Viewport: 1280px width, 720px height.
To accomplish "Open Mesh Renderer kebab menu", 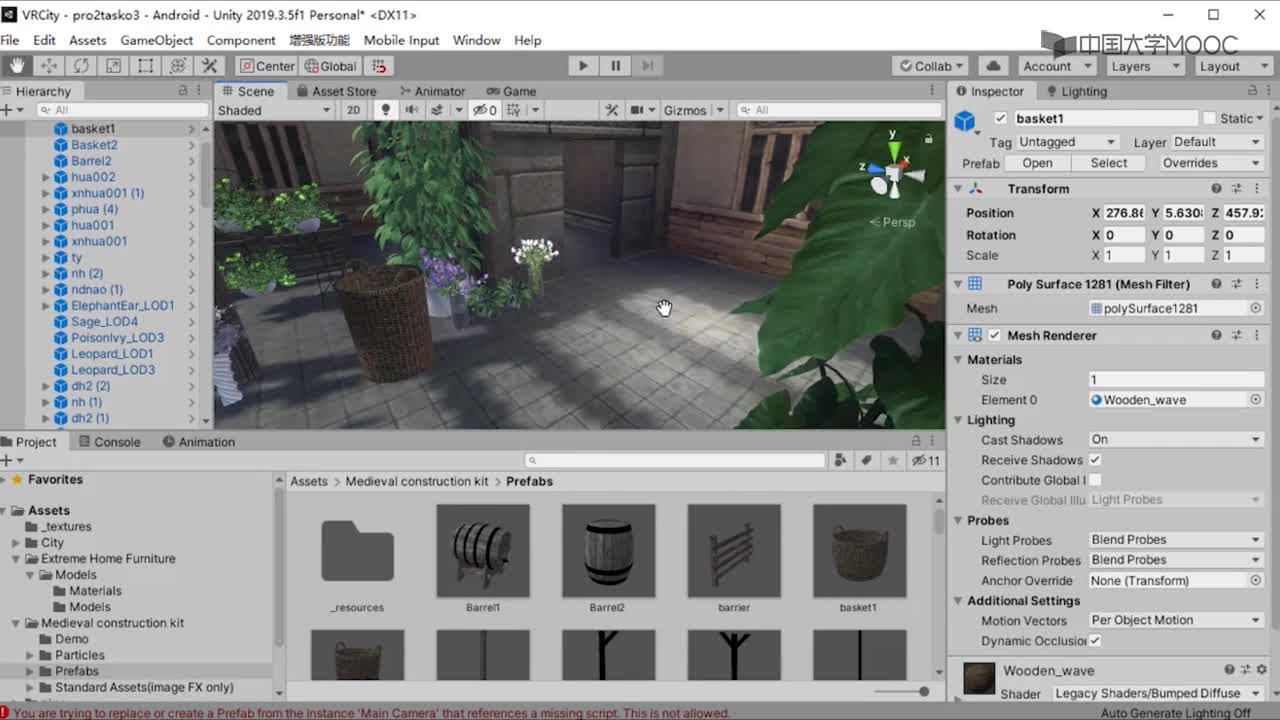I will point(1256,336).
